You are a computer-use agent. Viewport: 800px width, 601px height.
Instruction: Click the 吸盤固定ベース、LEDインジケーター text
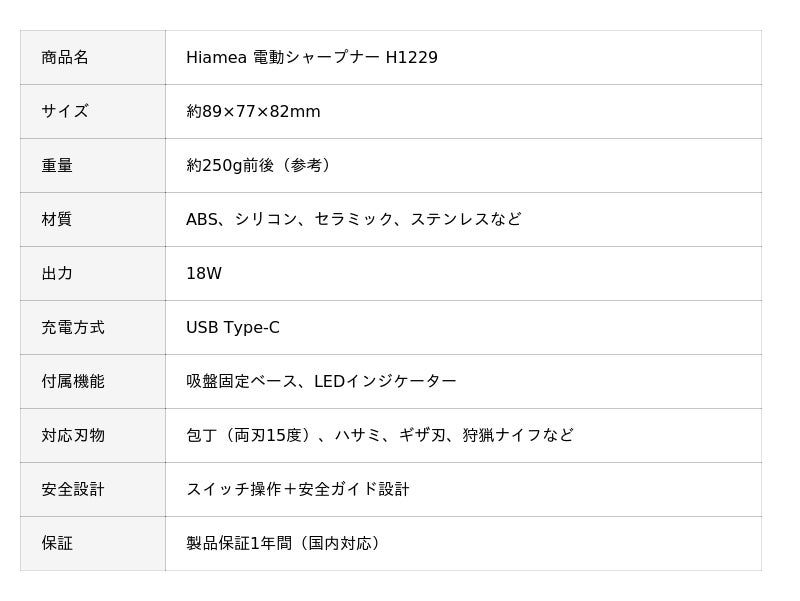[x=321, y=381]
